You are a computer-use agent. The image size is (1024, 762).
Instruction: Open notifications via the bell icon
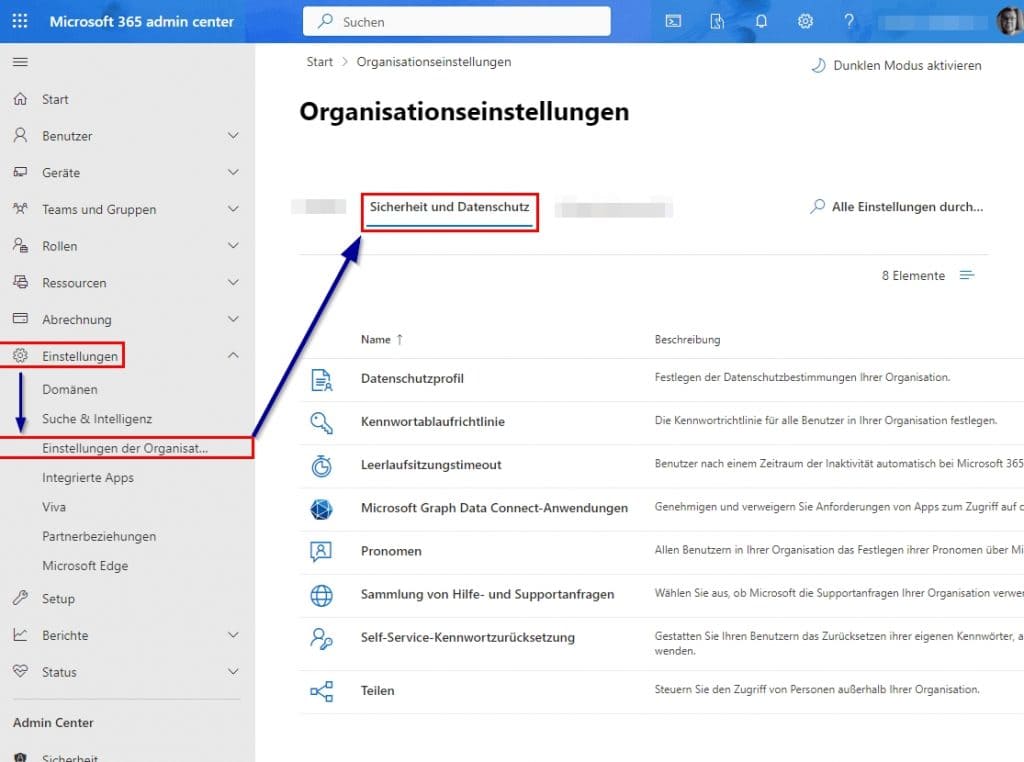(761, 21)
